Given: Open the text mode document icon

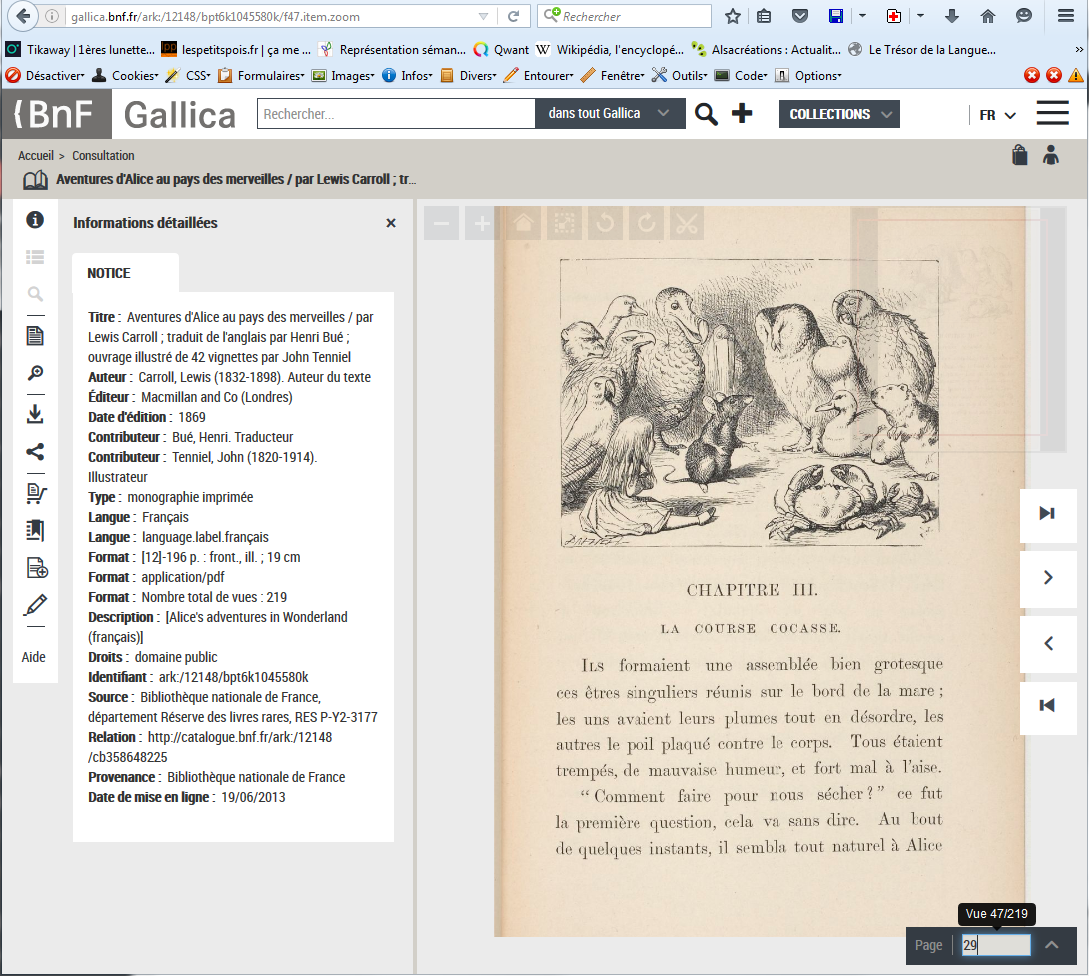Looking at the screenshot, I should 35,335.
